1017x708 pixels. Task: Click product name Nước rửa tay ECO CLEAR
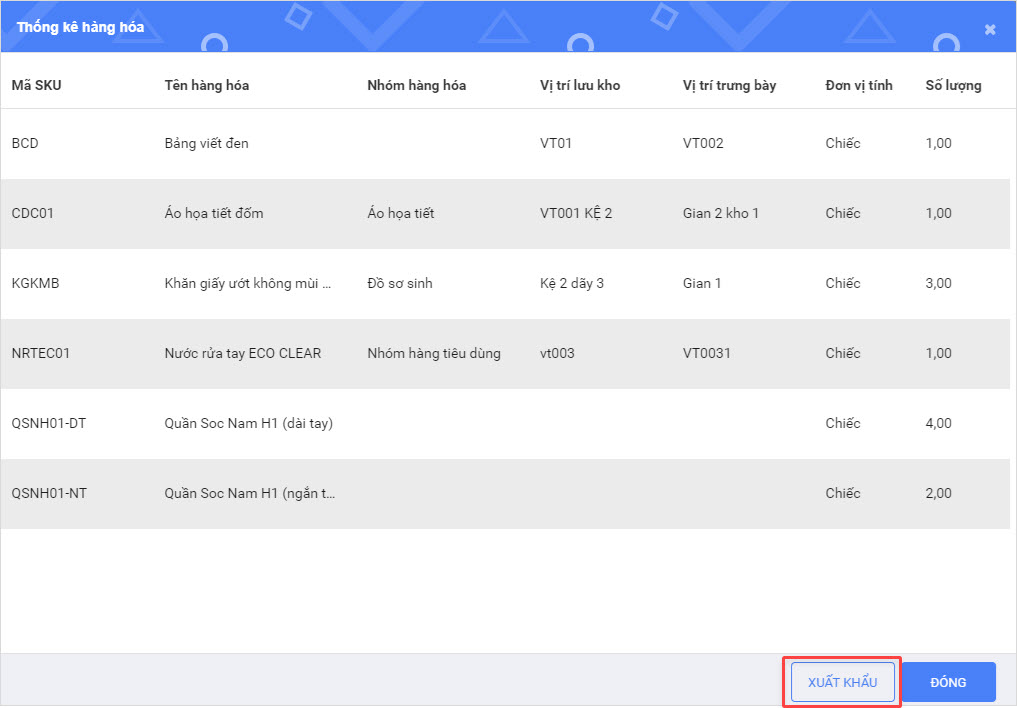[243, 353]
